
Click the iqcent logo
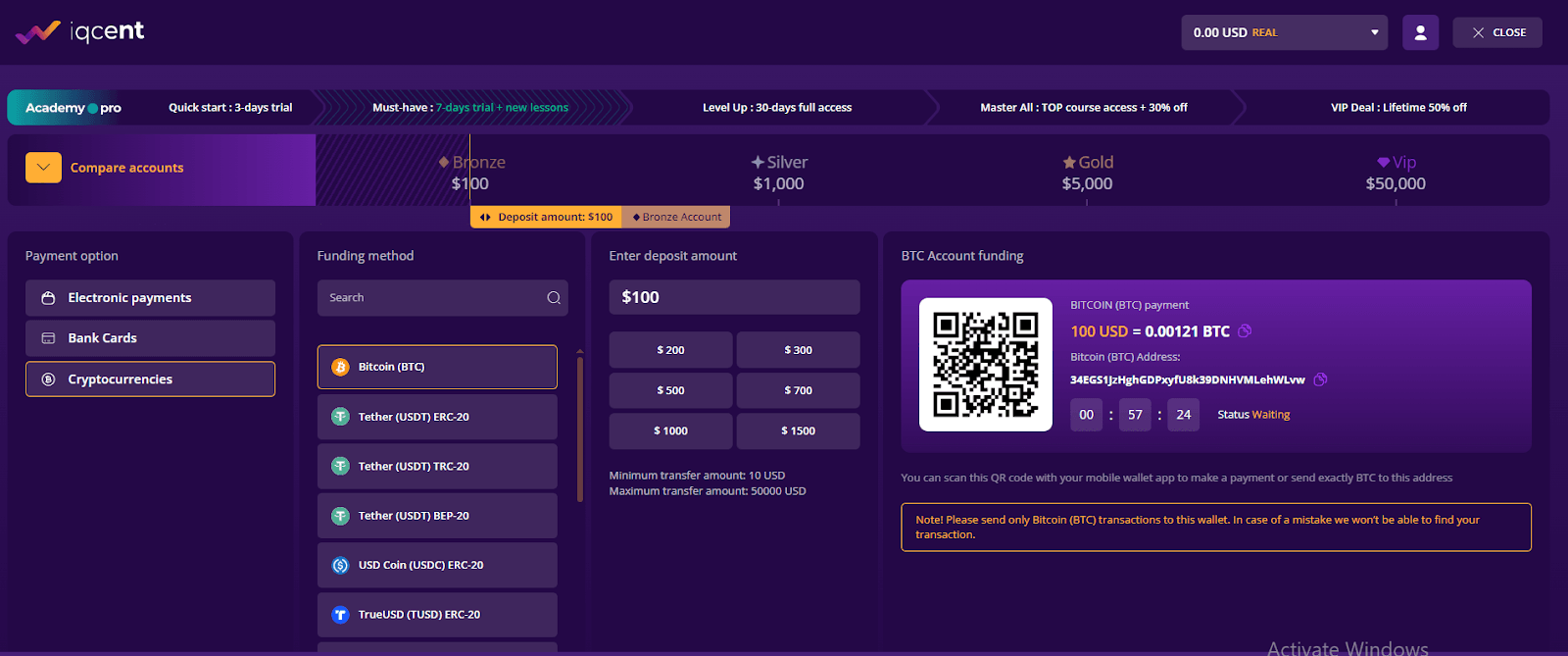[79, 32]
